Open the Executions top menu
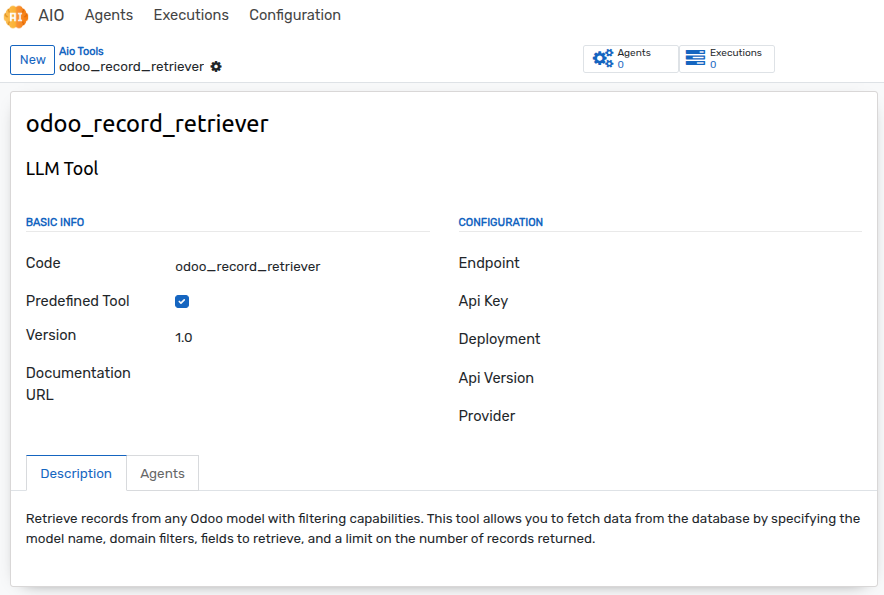Screen dimensions: 884x595 (x=191, y=15)
